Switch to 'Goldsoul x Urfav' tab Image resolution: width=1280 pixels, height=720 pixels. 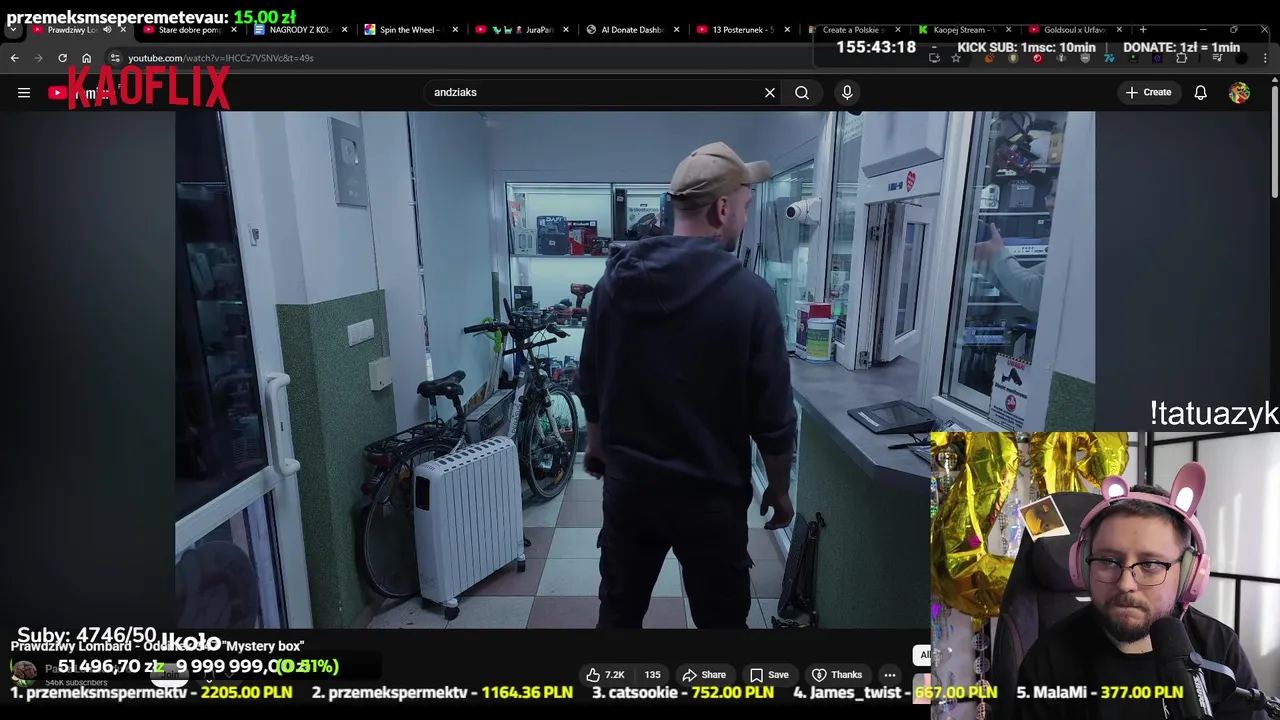pyautogui.click(x=1074, y=30)
